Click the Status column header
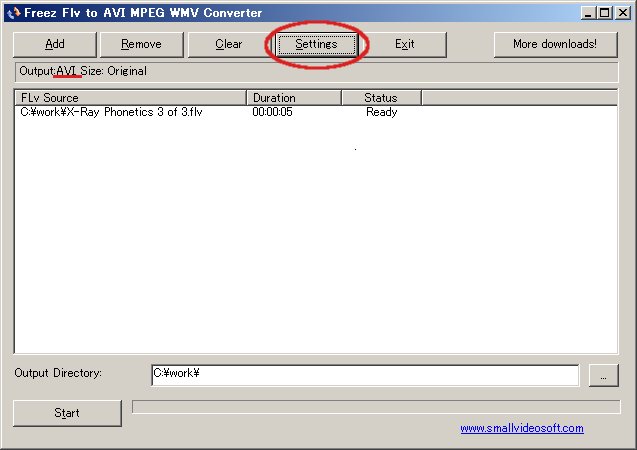Image resolution: width=637 pixels, height=450 pixels. coord(381,98)
